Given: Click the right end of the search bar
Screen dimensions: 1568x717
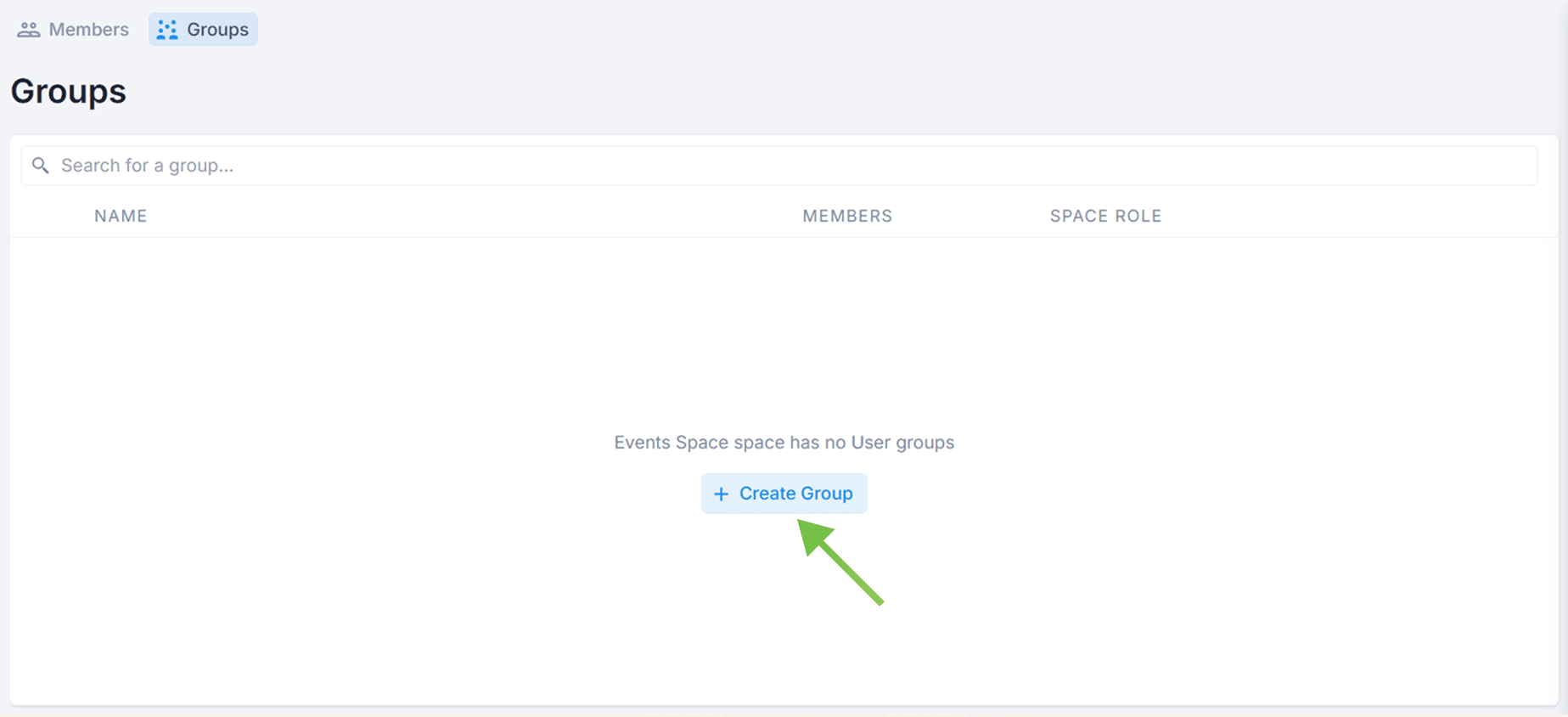Looking at the screenshot, I should point(1511,166).
